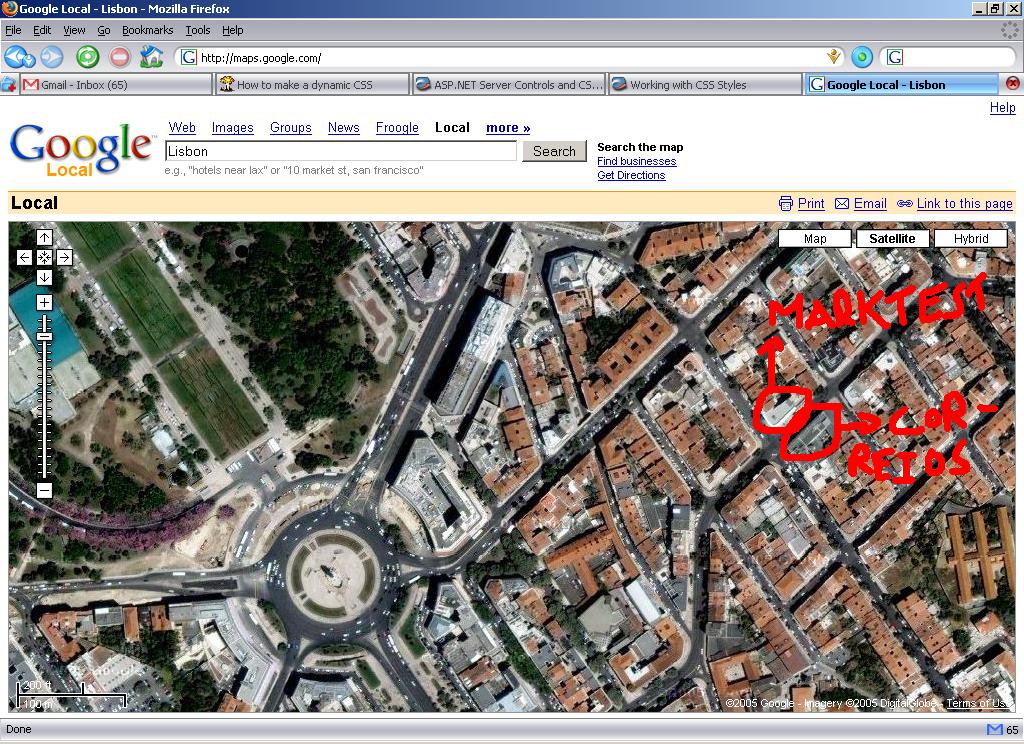Image resolution: width=1024 pixels, height=744 pixels.
Task: Switch to Satellite view
Action: [x=892, y=239]
